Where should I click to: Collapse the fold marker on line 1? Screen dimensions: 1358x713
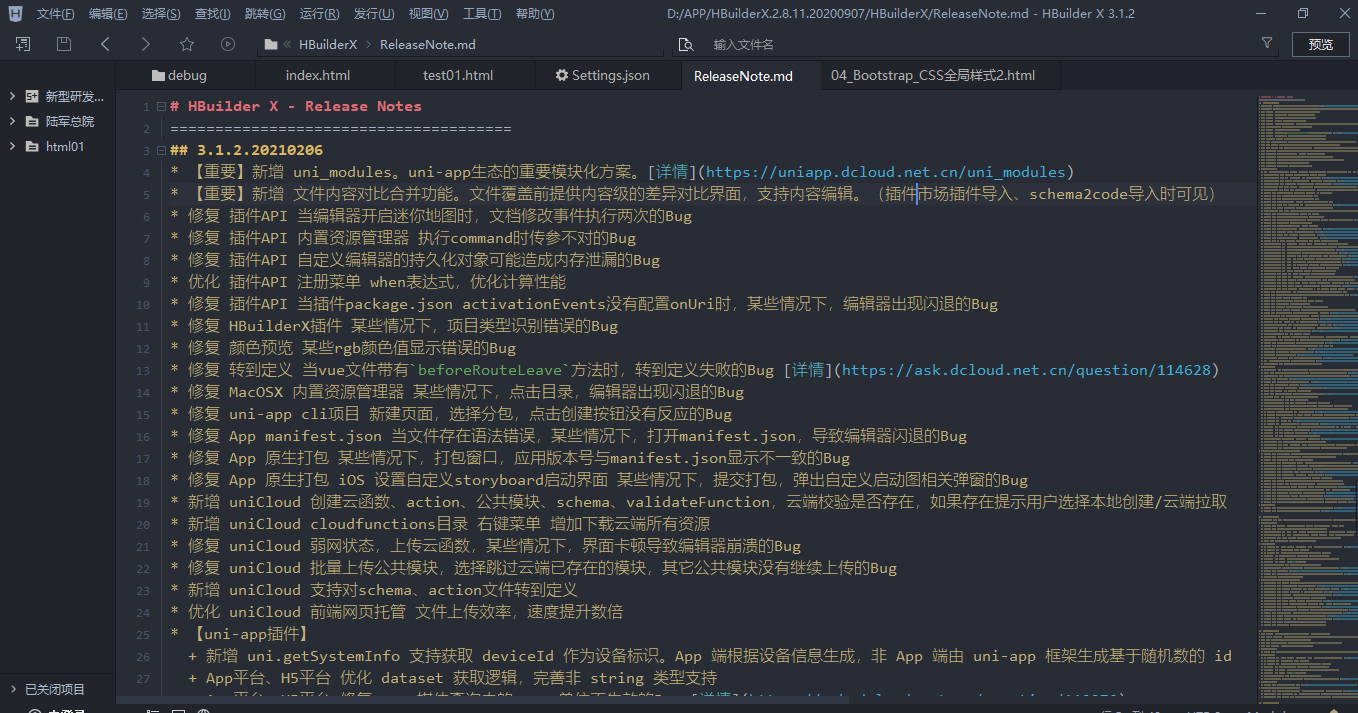click(160, 107)
